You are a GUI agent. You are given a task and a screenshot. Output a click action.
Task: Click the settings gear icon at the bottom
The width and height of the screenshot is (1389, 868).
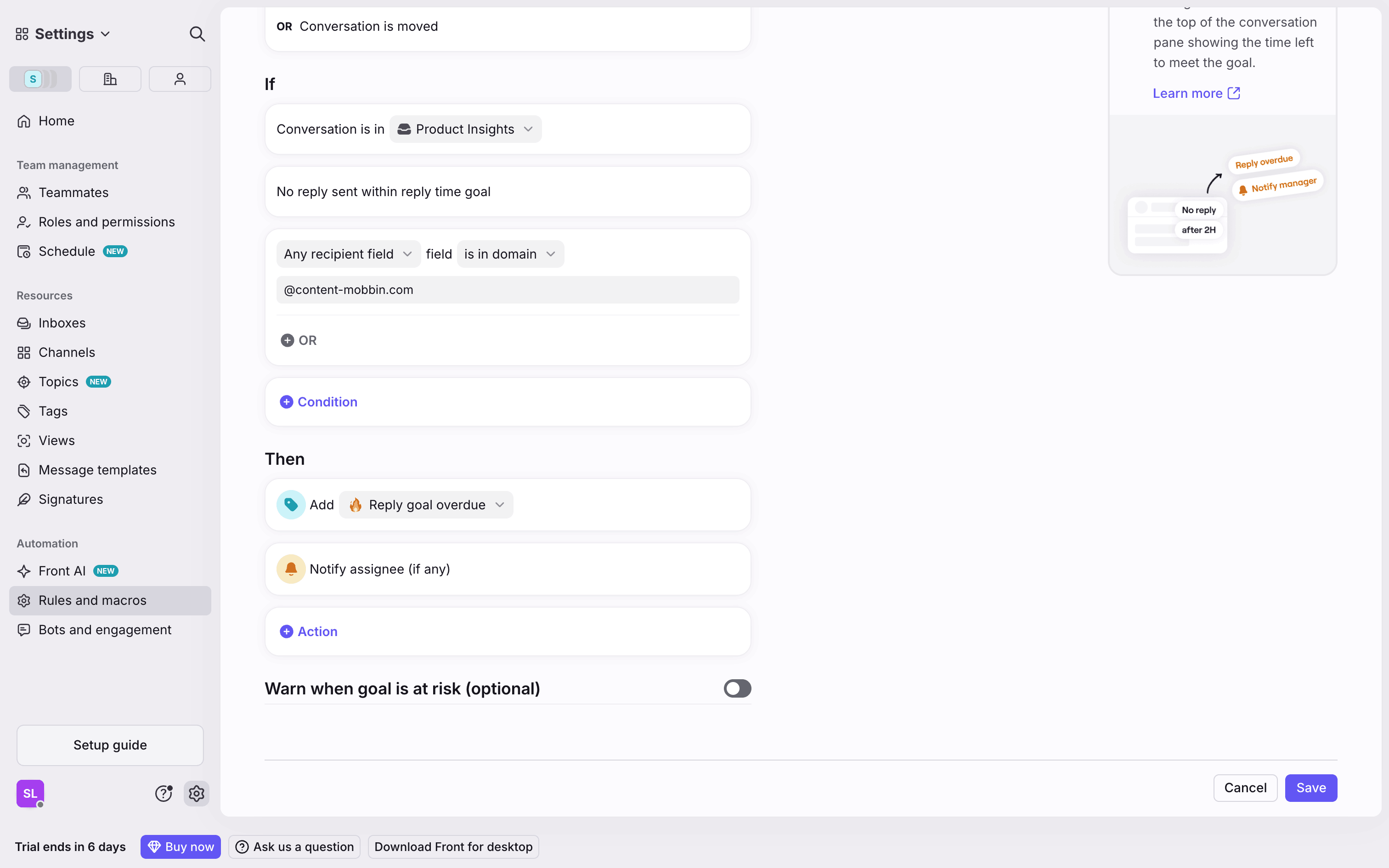(196, 793)
